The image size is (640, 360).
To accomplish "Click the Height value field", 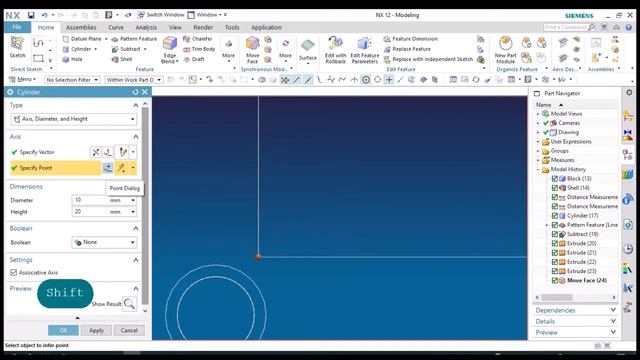I will coord(91,212).
